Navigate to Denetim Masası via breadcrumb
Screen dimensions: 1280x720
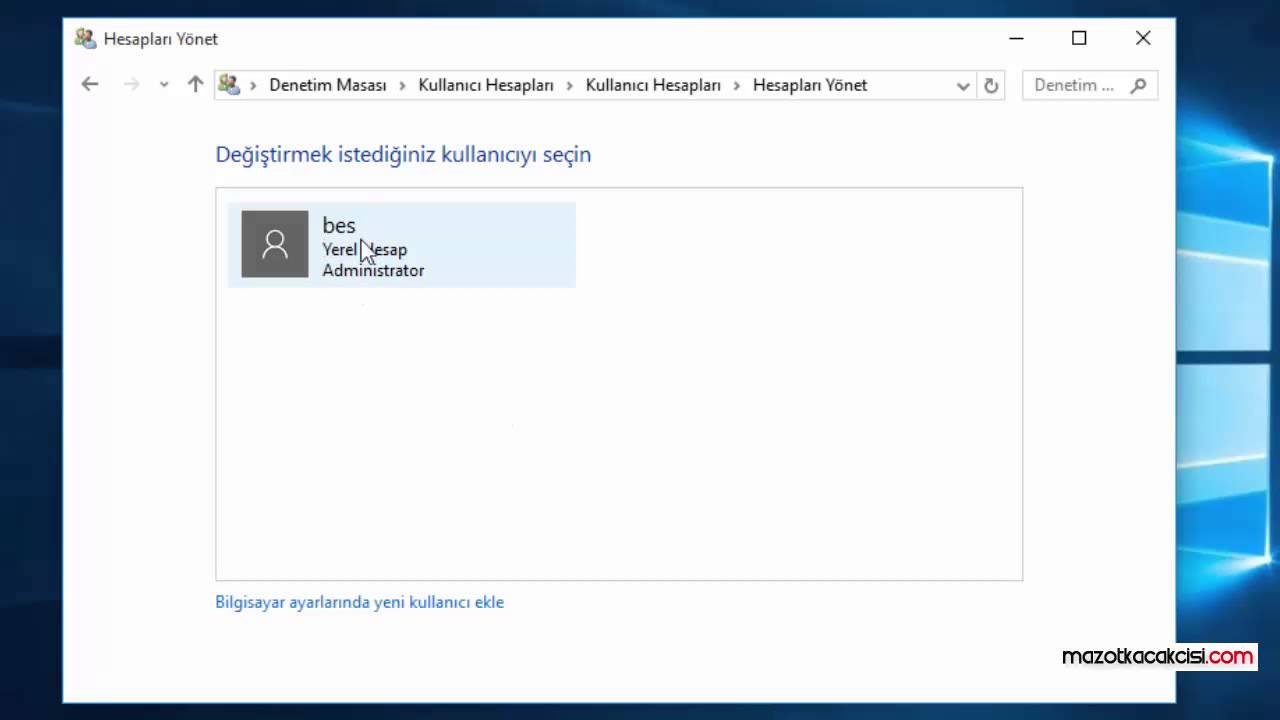(x=328, y=85)
